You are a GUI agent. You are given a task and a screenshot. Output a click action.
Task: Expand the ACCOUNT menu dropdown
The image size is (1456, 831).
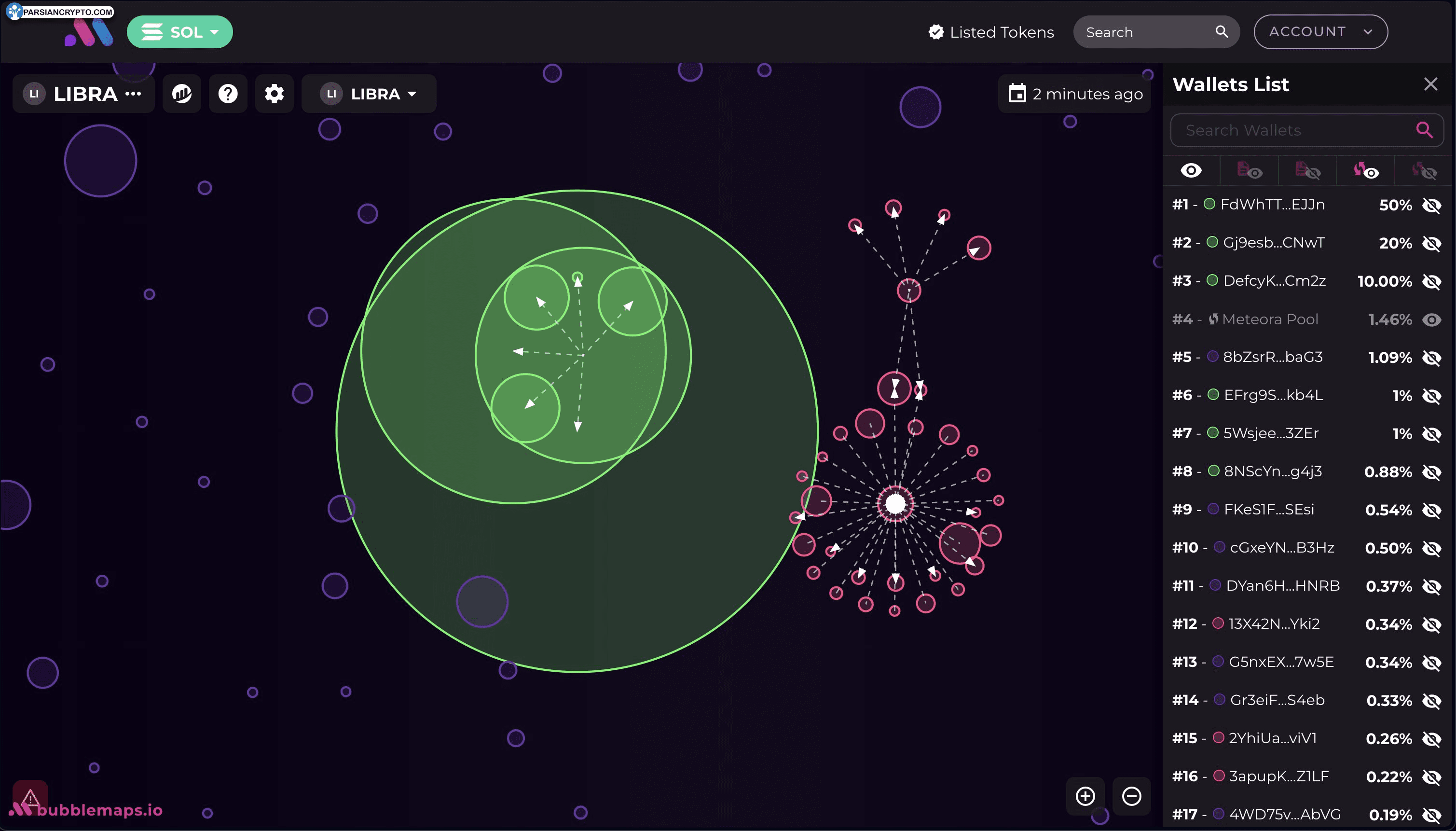point(1319,31)
